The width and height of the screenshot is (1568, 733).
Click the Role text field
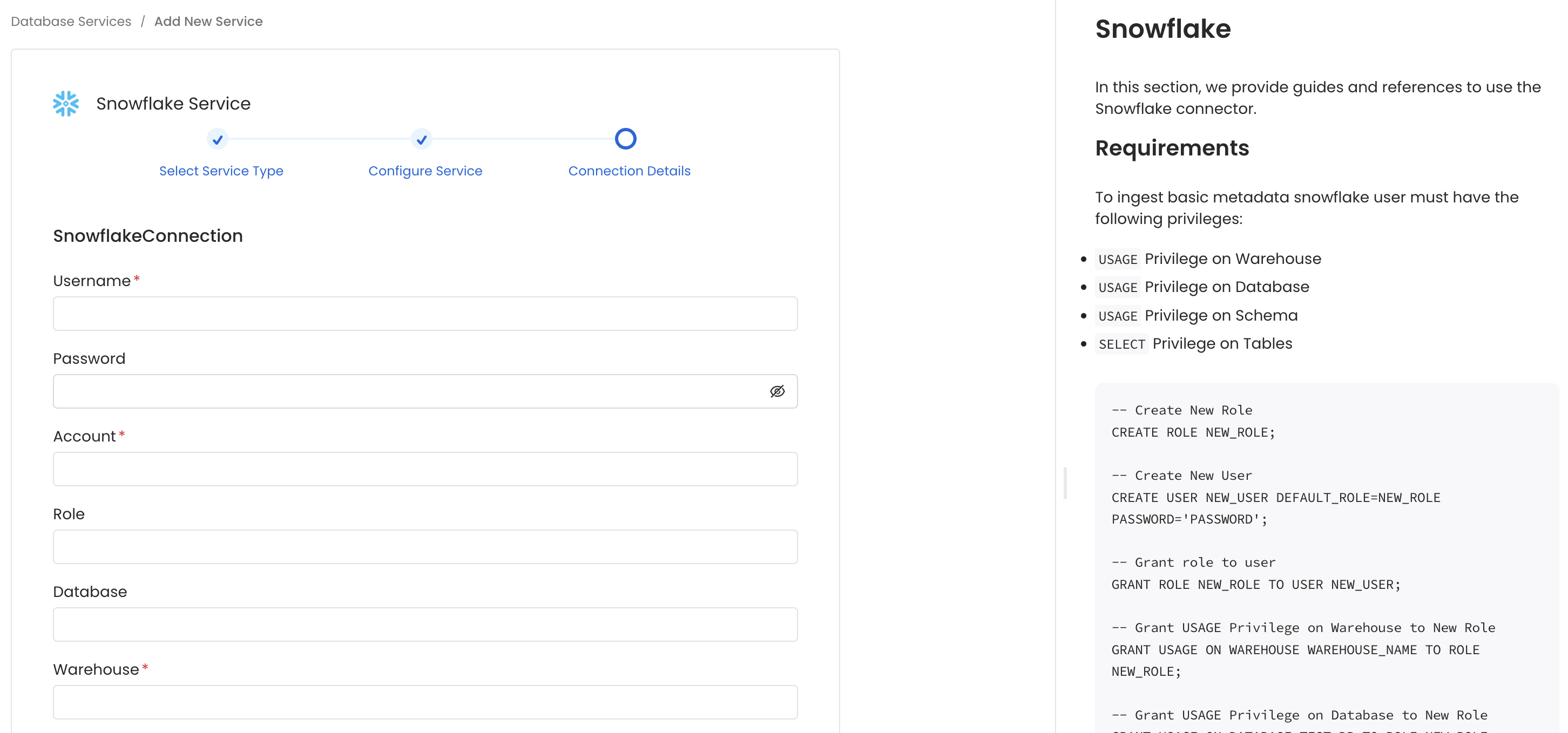pyautogui.click(x=425, y=547)
